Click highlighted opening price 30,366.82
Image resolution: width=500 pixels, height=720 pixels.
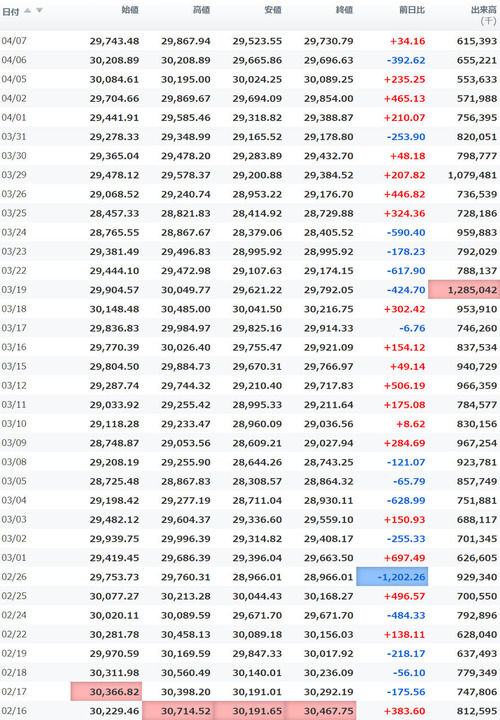(106, 692)
